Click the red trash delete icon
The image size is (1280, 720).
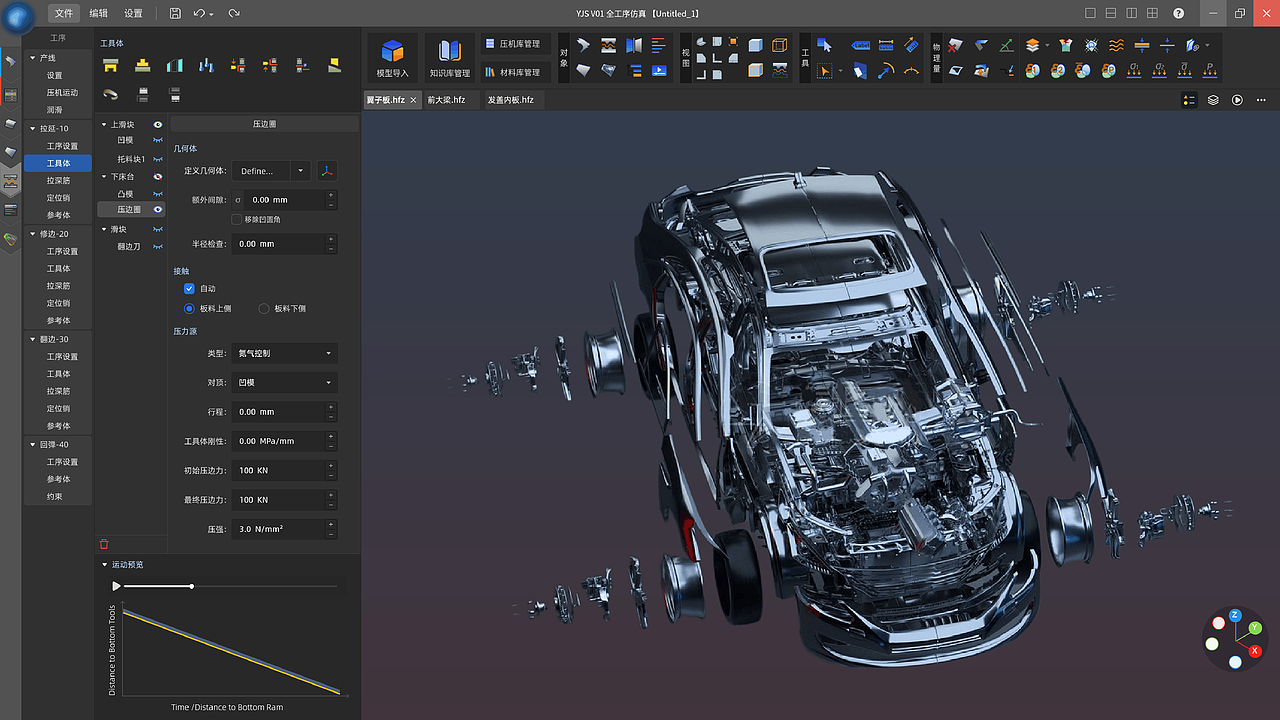(x=104, y=544)
